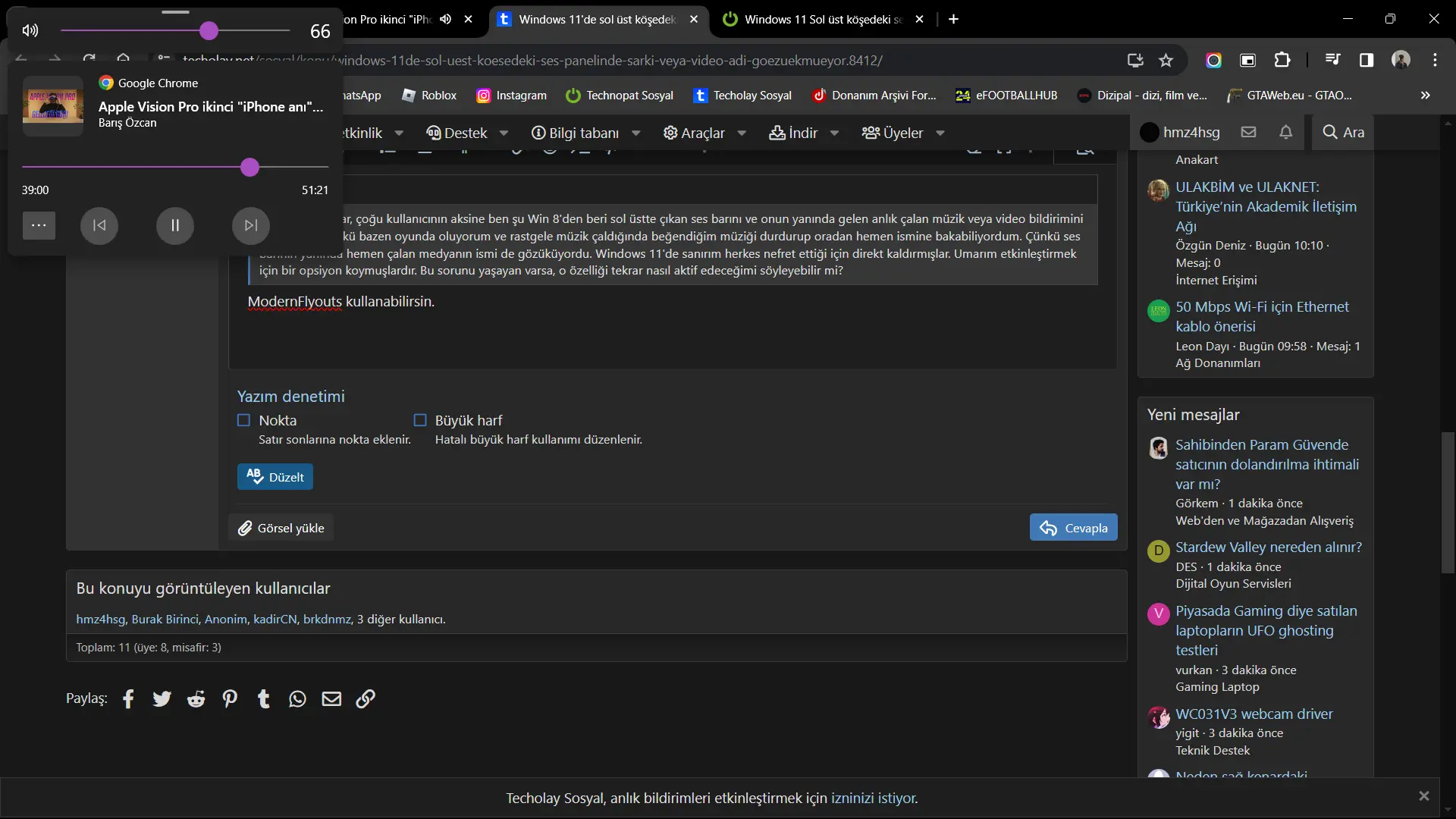Skip to next track

click(x=251, y=225)
